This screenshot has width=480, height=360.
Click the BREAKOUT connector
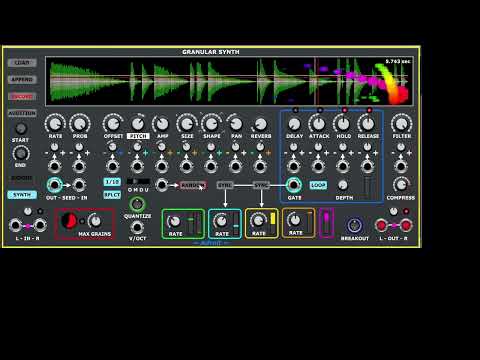(x=354, y=226)
